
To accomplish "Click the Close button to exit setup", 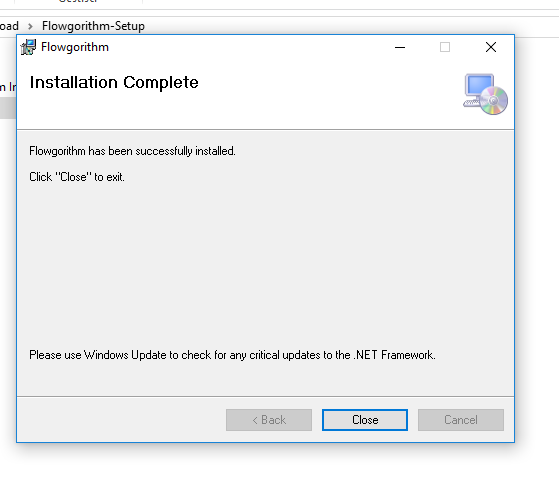I will pos(365,420).
